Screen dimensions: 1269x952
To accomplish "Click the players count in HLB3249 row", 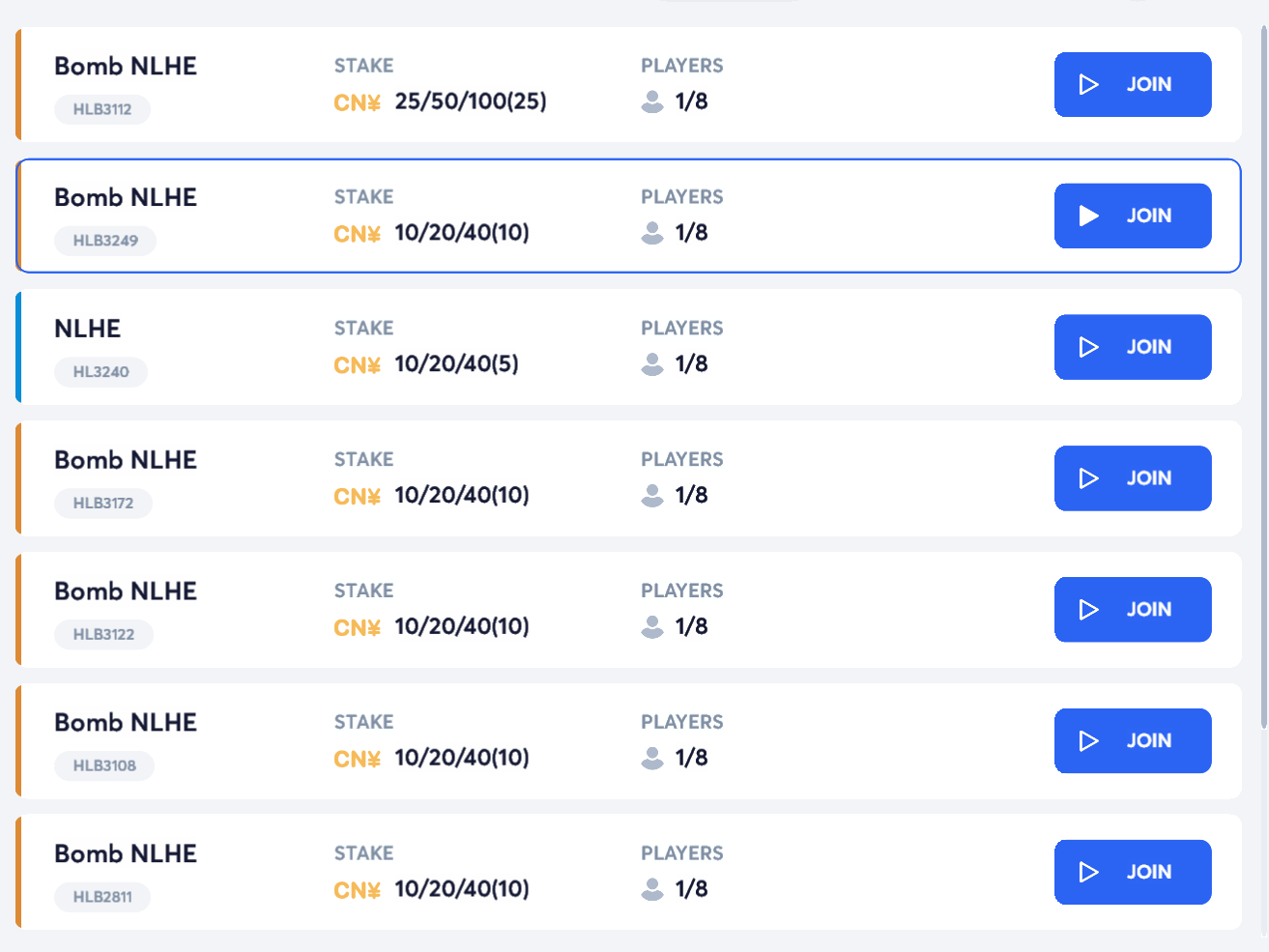I will click(x=691, y=233).
